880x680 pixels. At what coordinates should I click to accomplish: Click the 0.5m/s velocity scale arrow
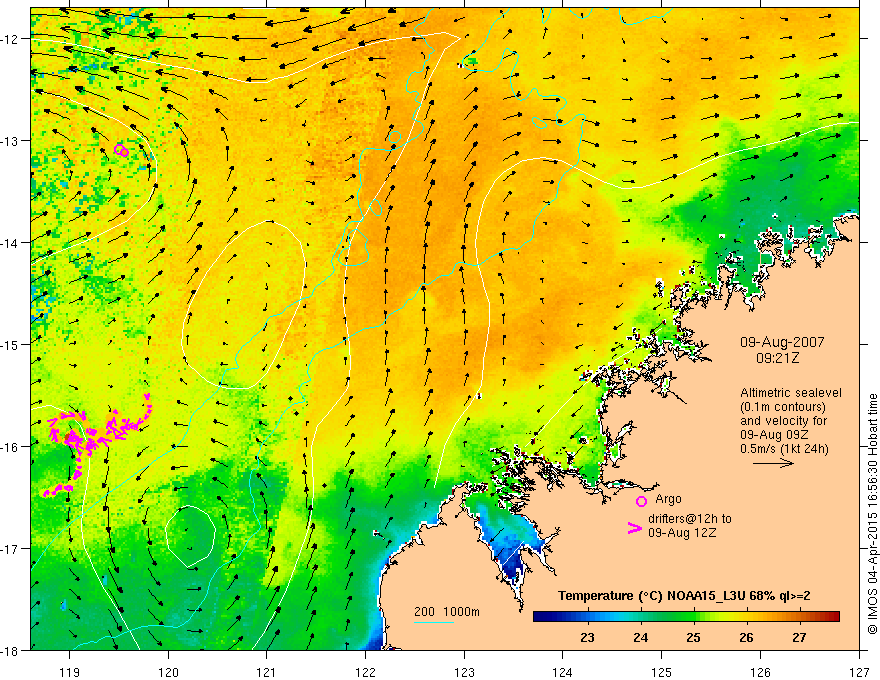tap(773, 463)
